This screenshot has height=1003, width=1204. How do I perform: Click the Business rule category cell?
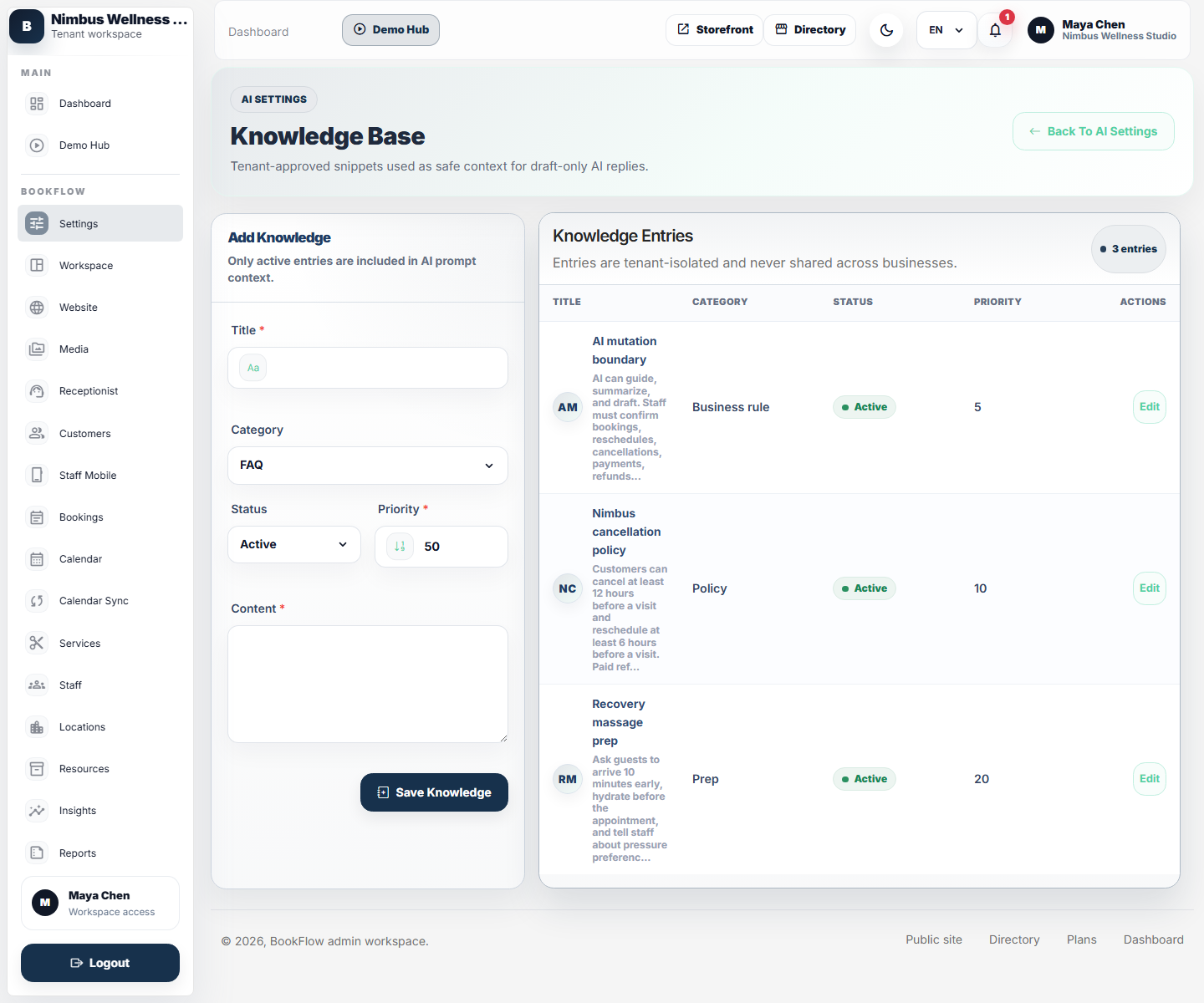[x=731, y=407]
